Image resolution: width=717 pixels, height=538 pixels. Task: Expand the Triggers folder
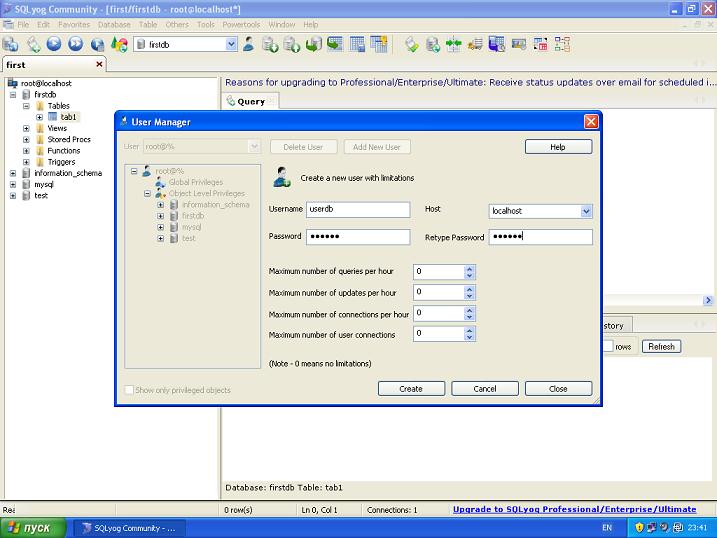point(26,162)
